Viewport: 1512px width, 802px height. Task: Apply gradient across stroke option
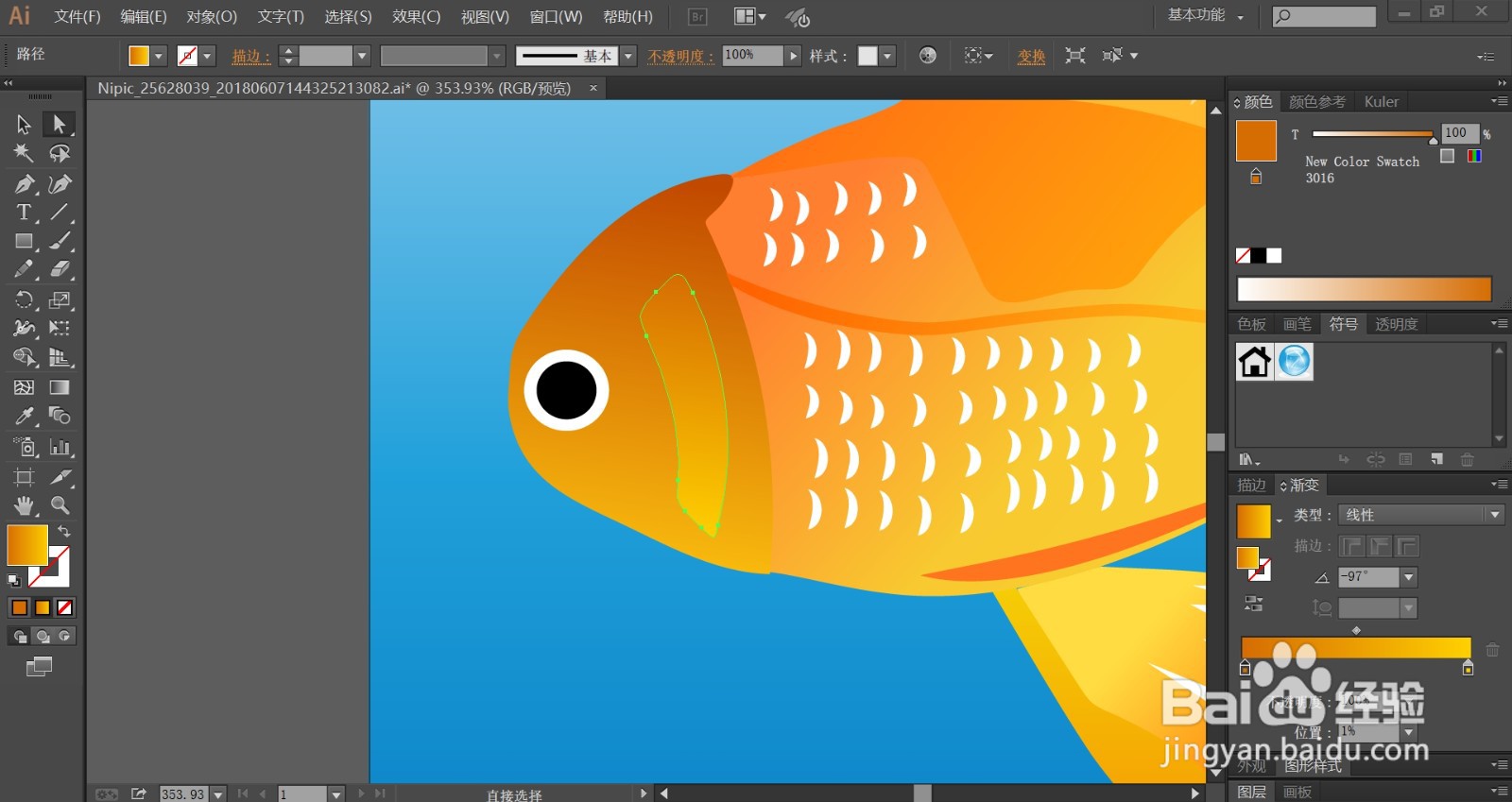(x=1407, y=546)
